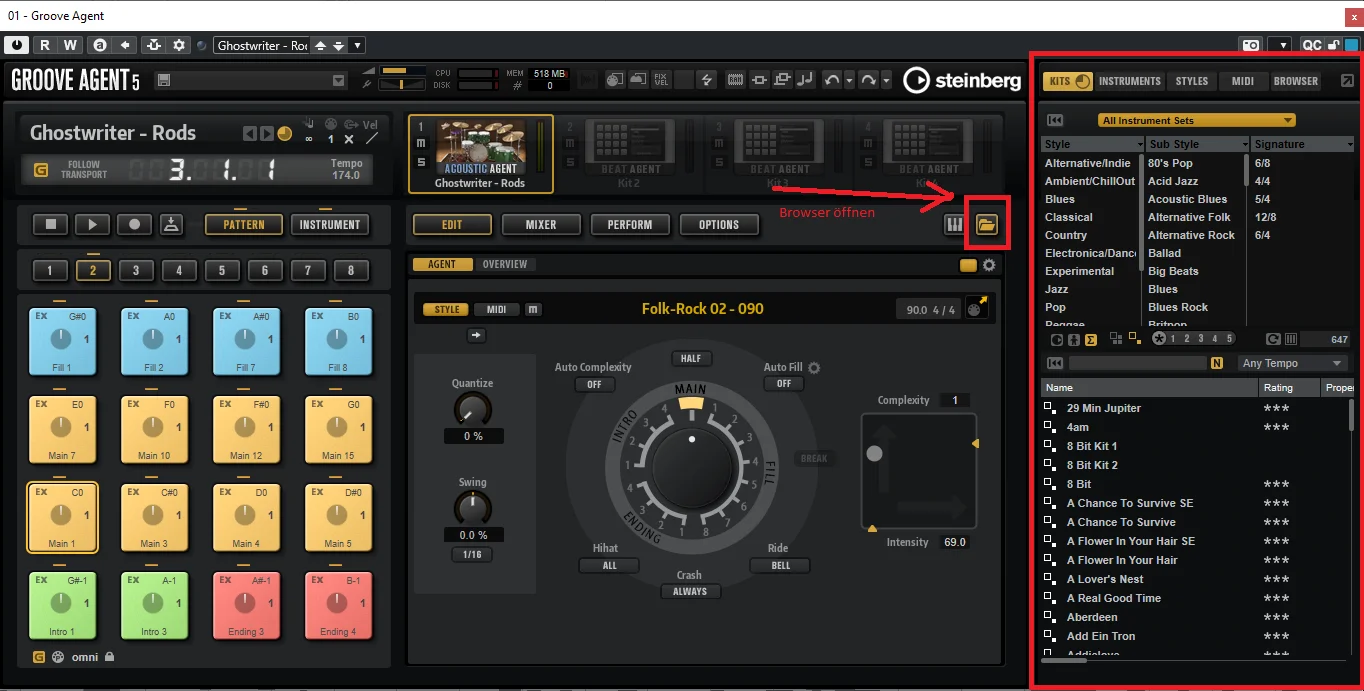Click the rewind icon above Style column
The height and width of the screenshot is (691, 1364).
click(1055, 120)
